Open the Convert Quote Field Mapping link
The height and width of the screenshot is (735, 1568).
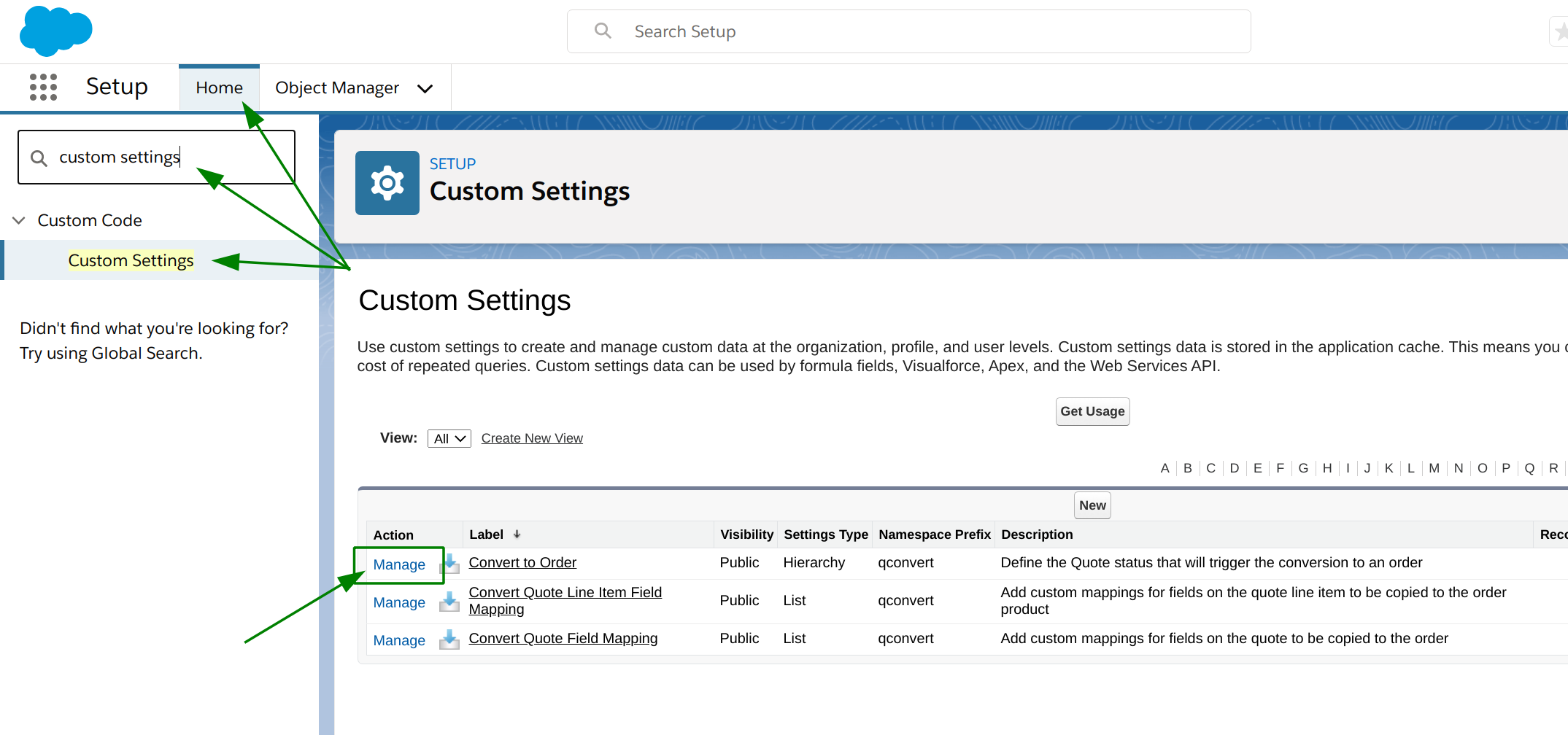click(x=563, y=638)
